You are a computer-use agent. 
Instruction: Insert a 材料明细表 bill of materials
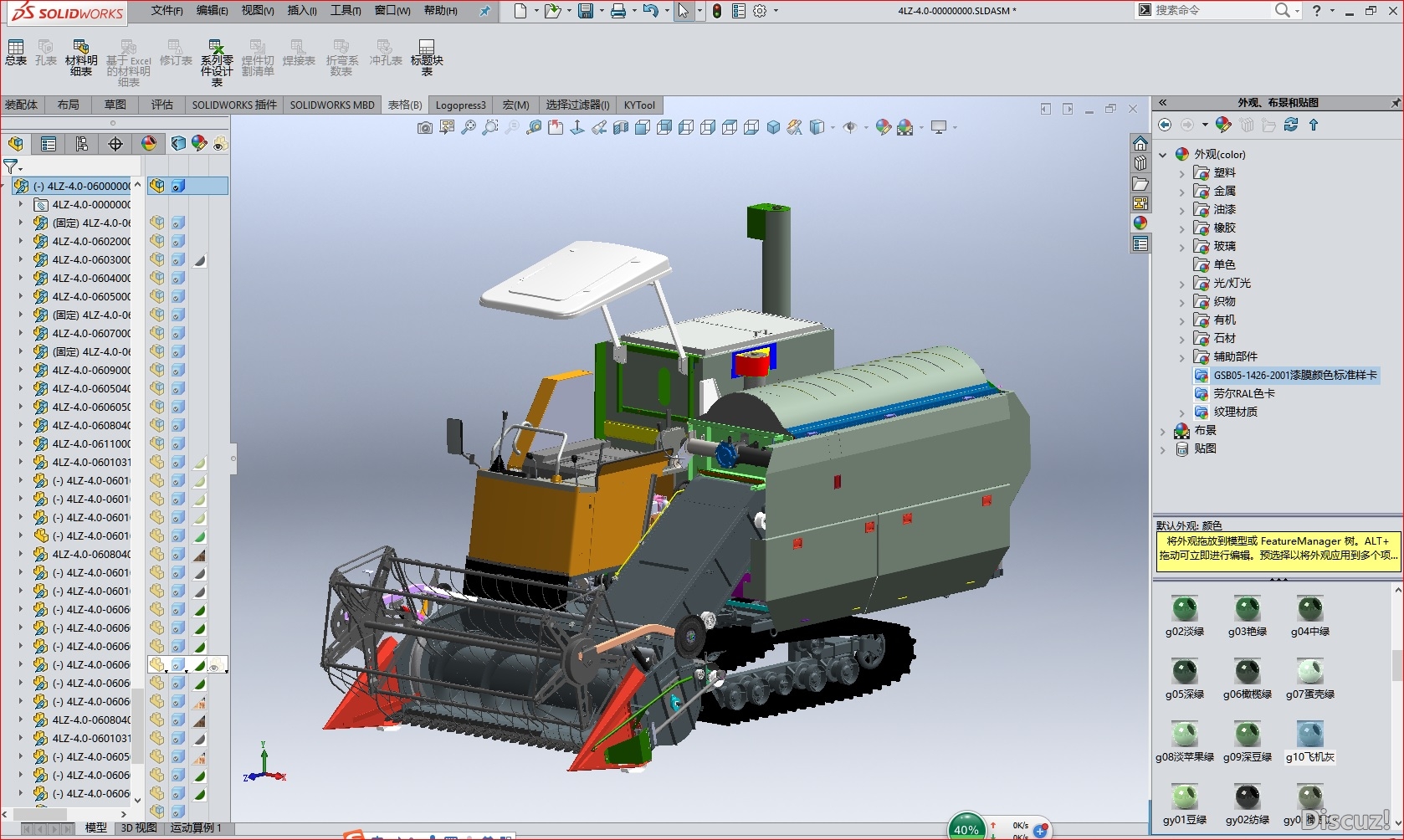[x=81, y=58]
